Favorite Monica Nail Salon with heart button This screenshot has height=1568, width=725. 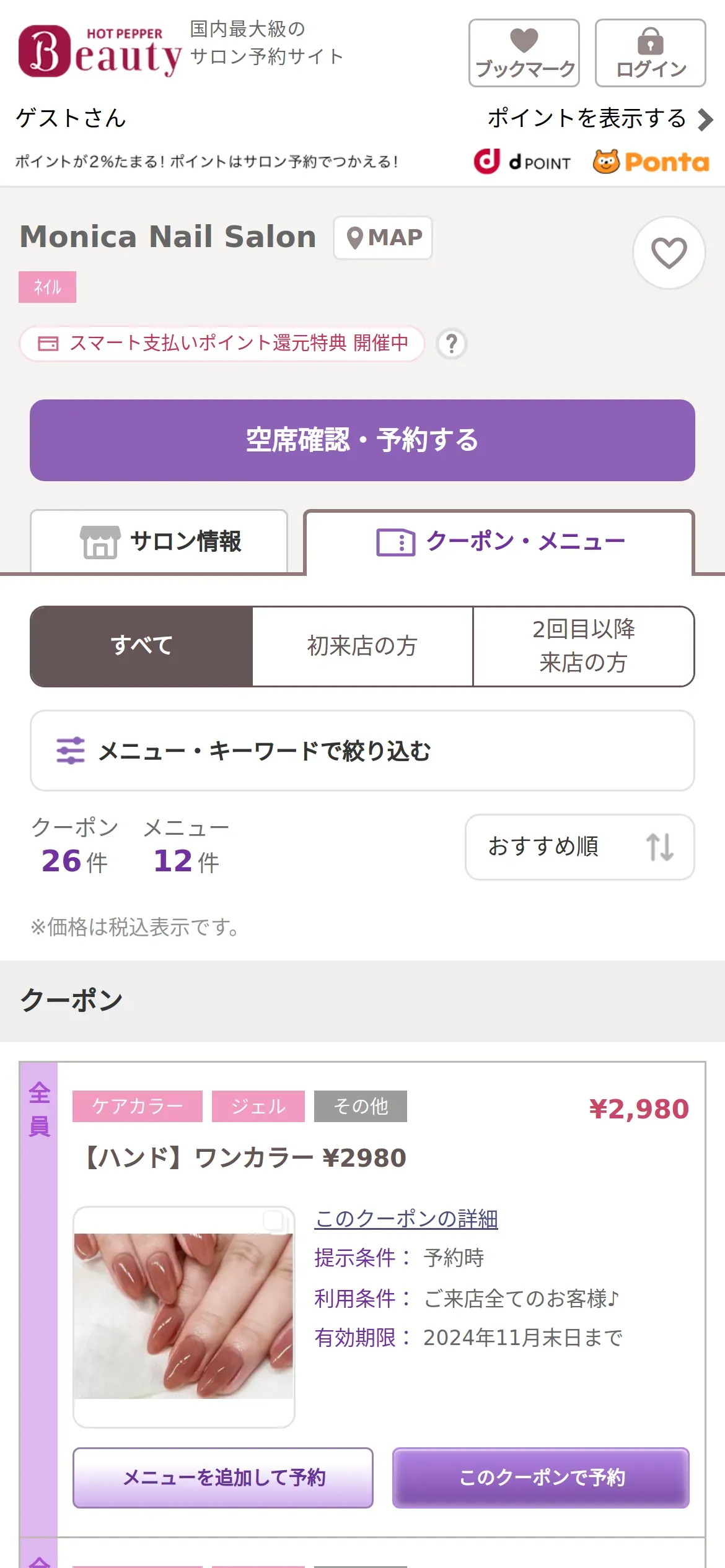click(x=669, y=253)
